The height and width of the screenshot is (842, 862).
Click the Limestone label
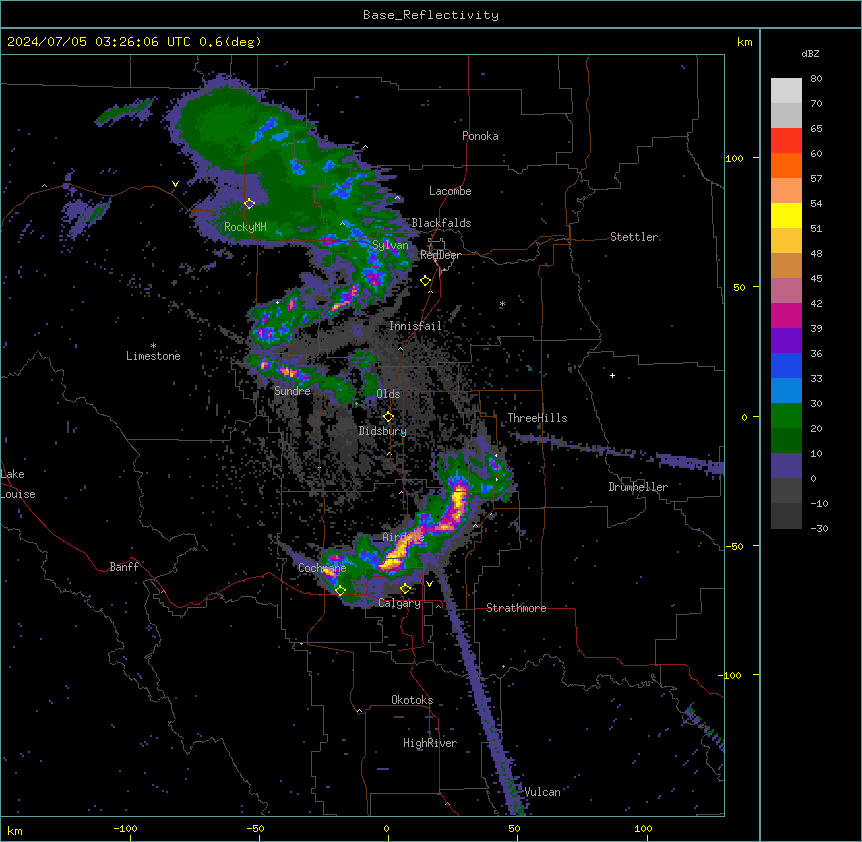click(x=153, y=356)
